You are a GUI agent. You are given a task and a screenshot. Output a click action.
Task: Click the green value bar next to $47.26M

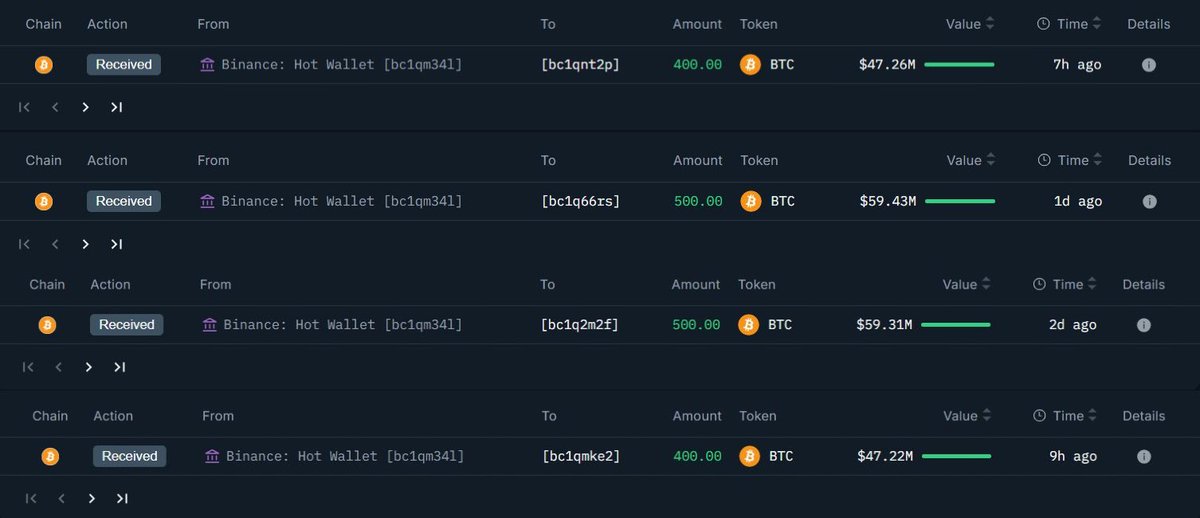click(x=959, y=65)
